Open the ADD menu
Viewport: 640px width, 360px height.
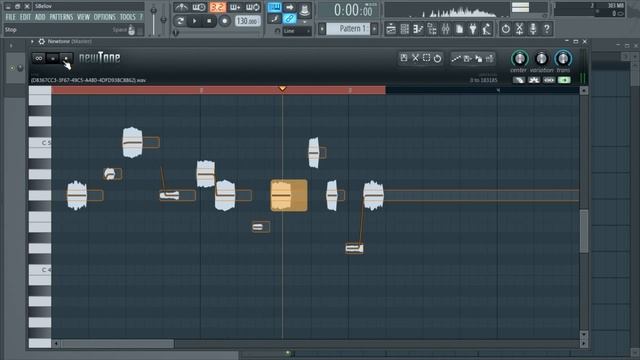40,17
